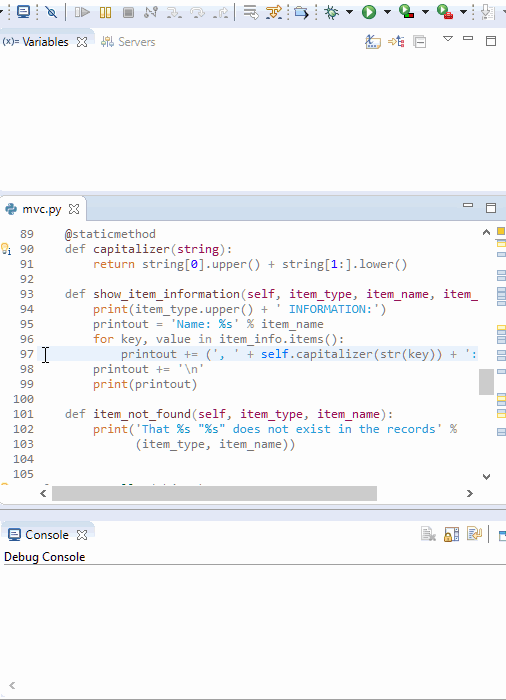Click line number 97 in the gutter
Viewport: 506px width, 700px height.
click(27, 354)
